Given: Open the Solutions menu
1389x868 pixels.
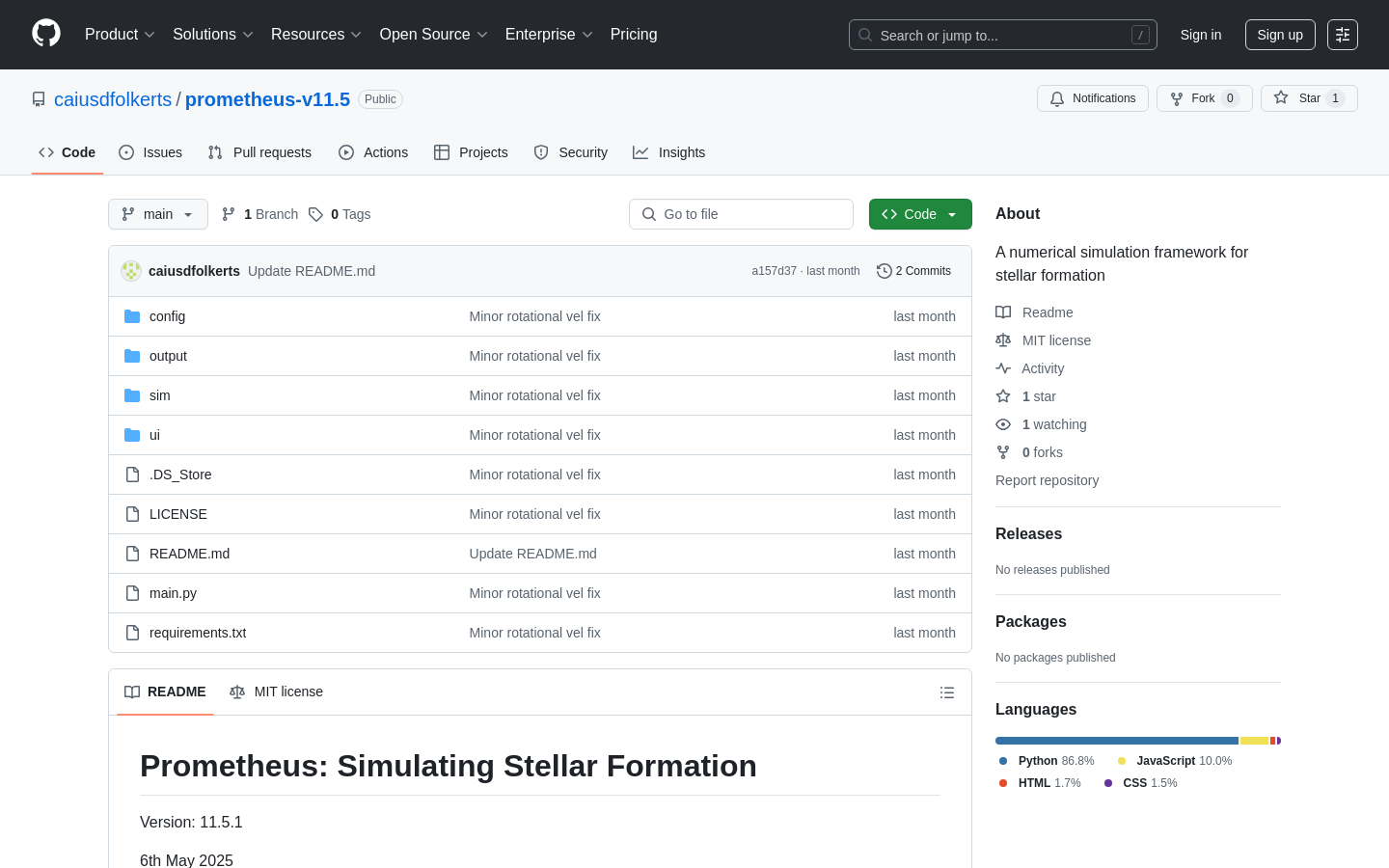Looking at the screenshot, I should pyautogui.click(x=213, y=35).
